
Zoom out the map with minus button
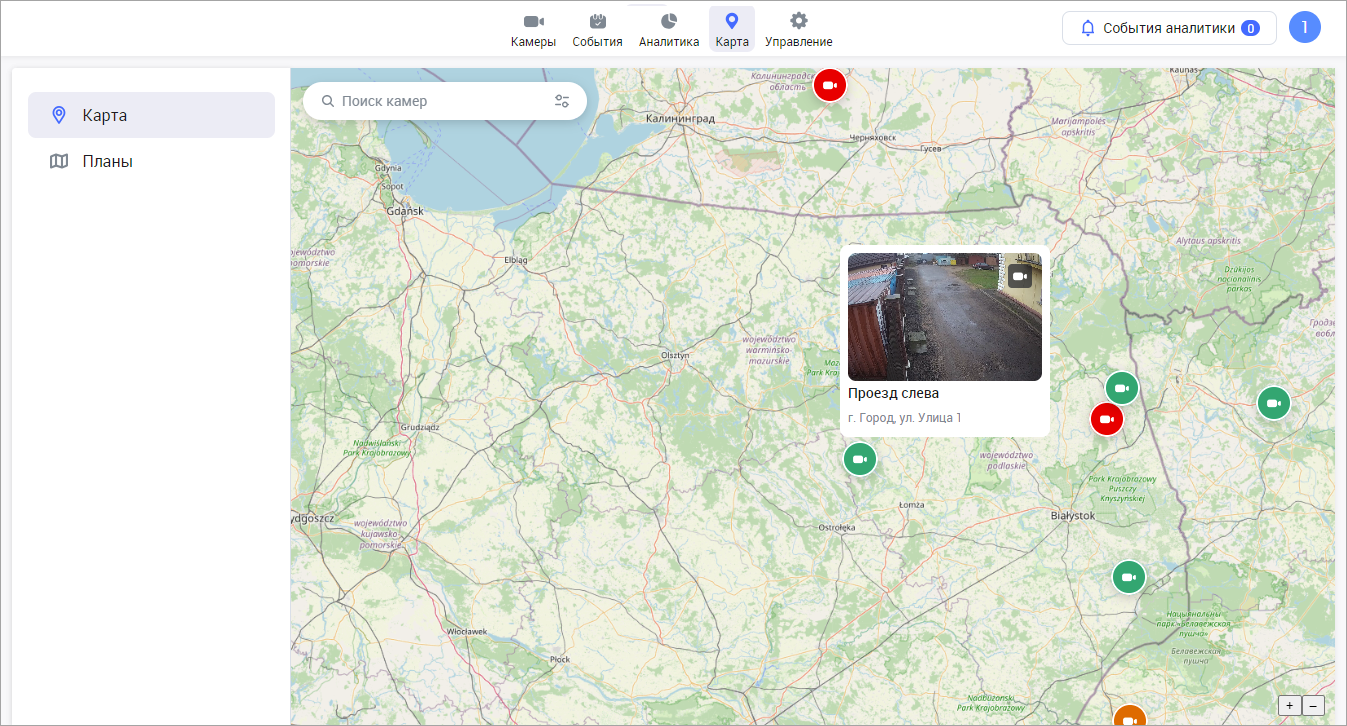coord(1313,705)
